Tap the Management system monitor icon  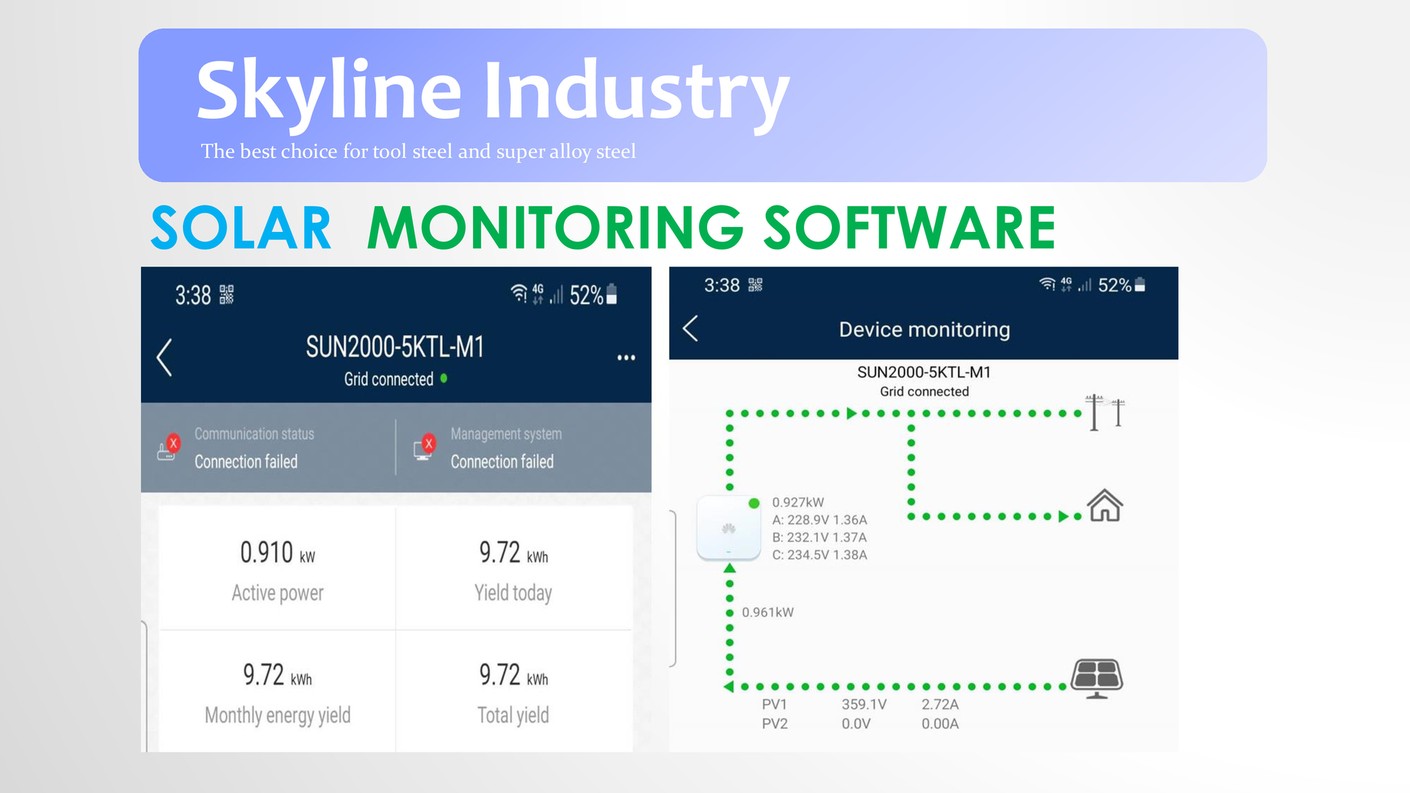[x=425, y=447]
